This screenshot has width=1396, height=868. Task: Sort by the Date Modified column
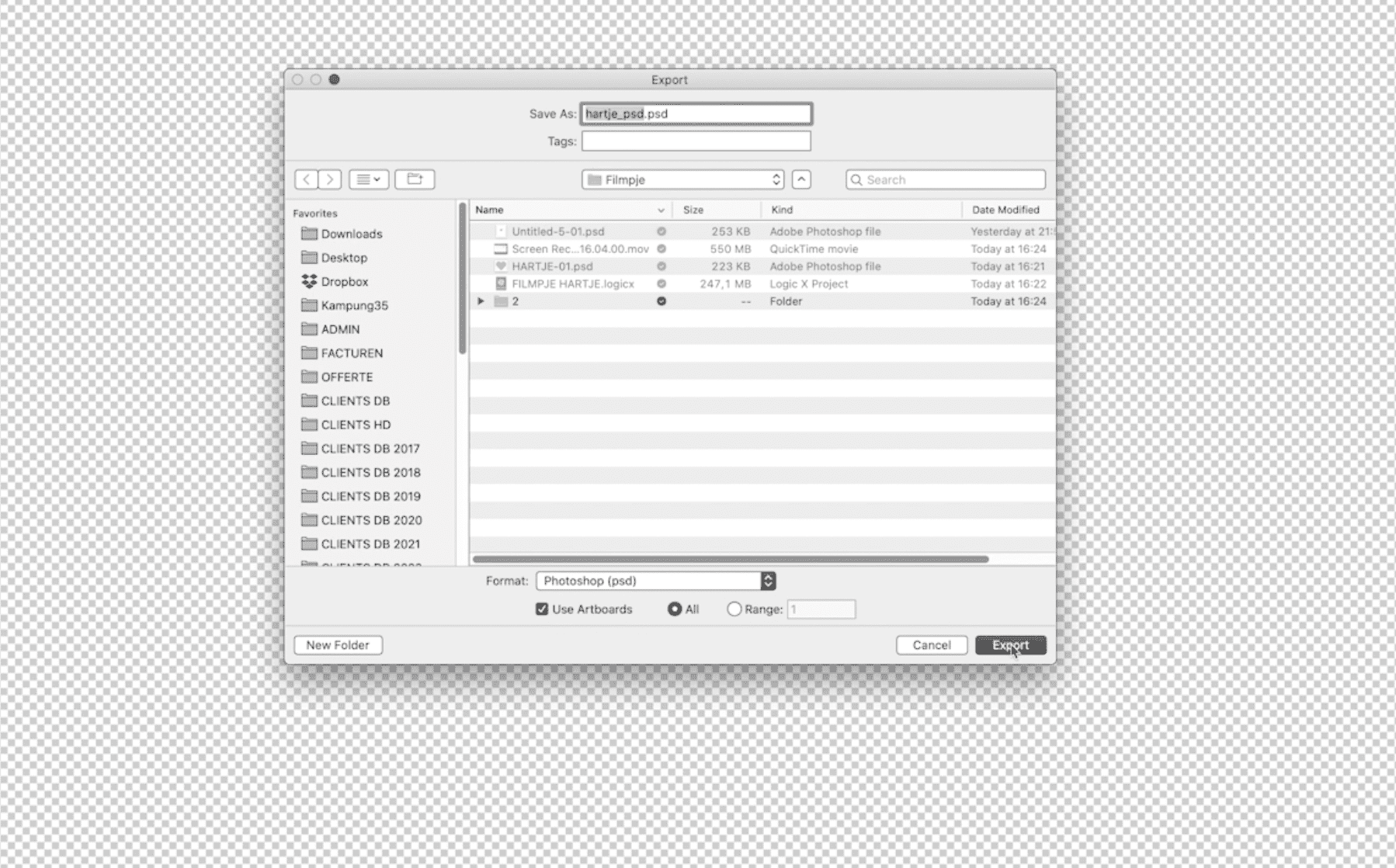click(x=1009, y=210)
